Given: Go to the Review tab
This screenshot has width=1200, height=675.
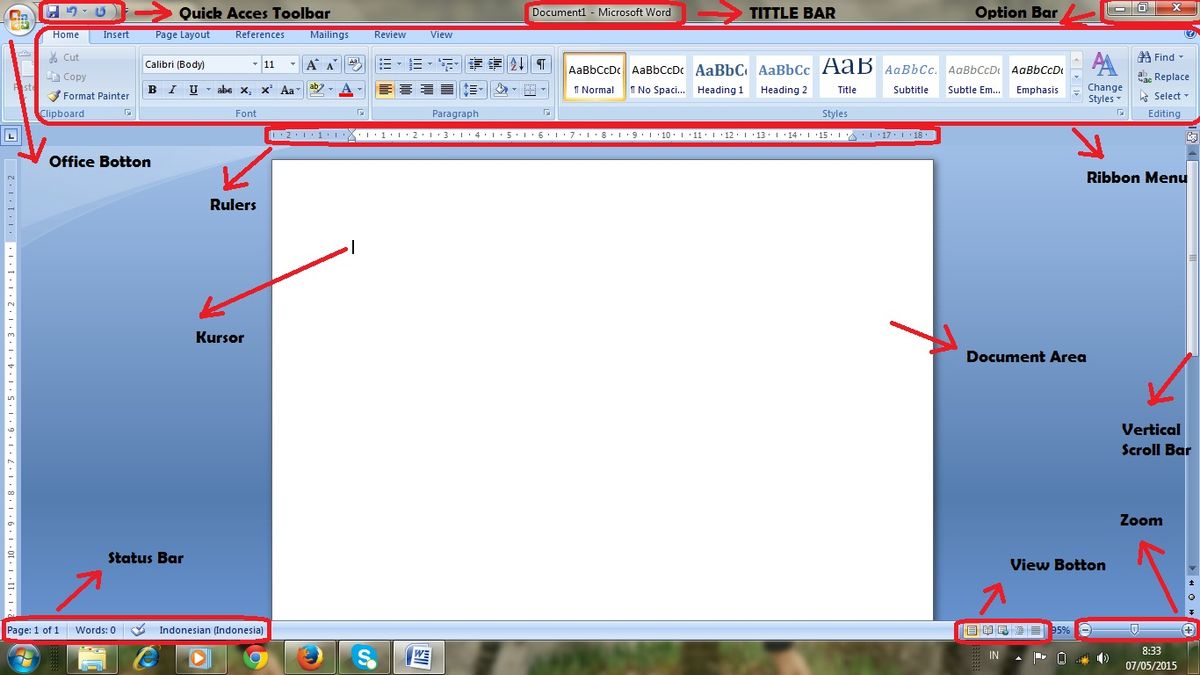Looking at the screenshot, I should (390, 35).
